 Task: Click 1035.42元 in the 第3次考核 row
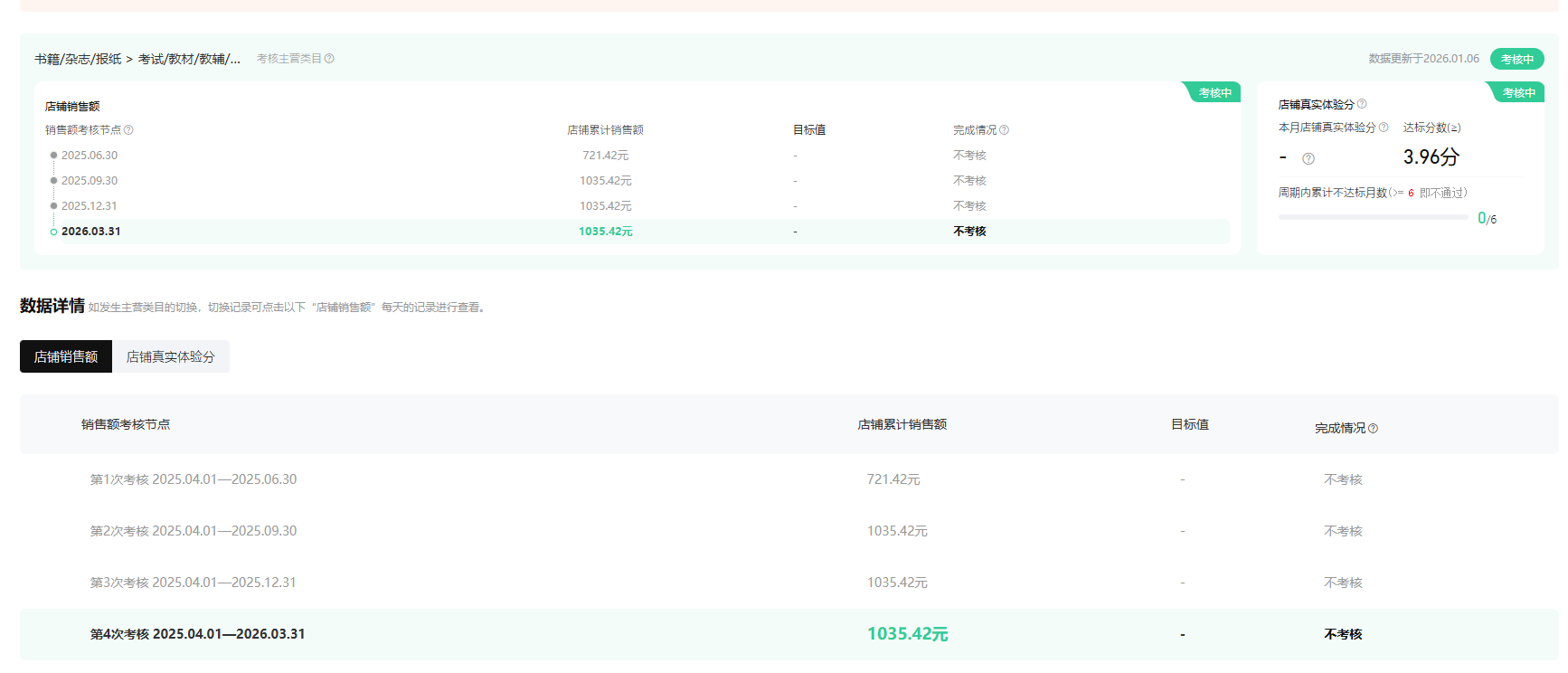(897, 583)
